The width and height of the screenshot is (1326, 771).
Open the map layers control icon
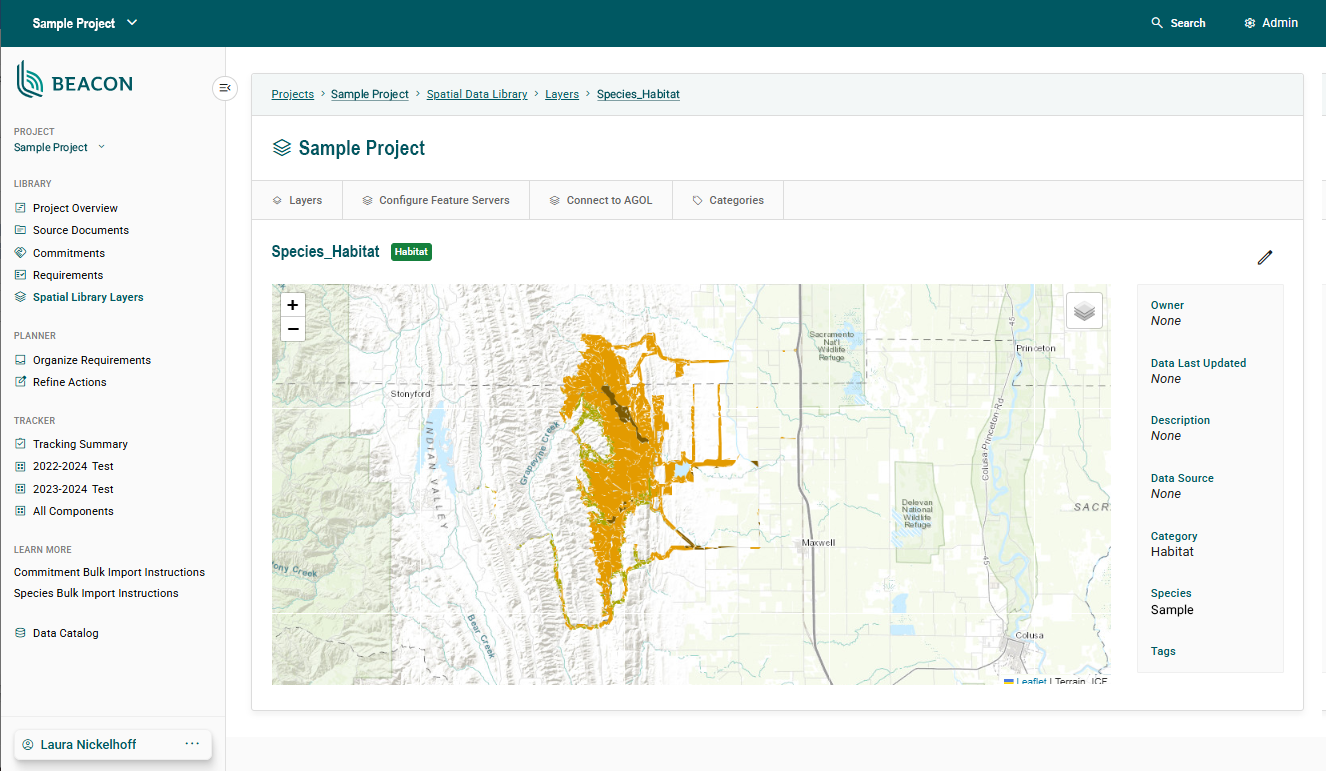[x=1084, y=311]
